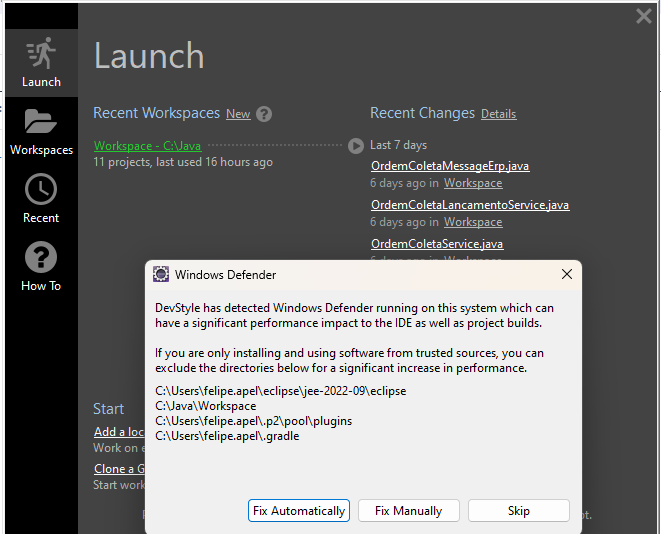Open the Recent clock icon
The image size is (661, 534).
click(x=41, y=189)
